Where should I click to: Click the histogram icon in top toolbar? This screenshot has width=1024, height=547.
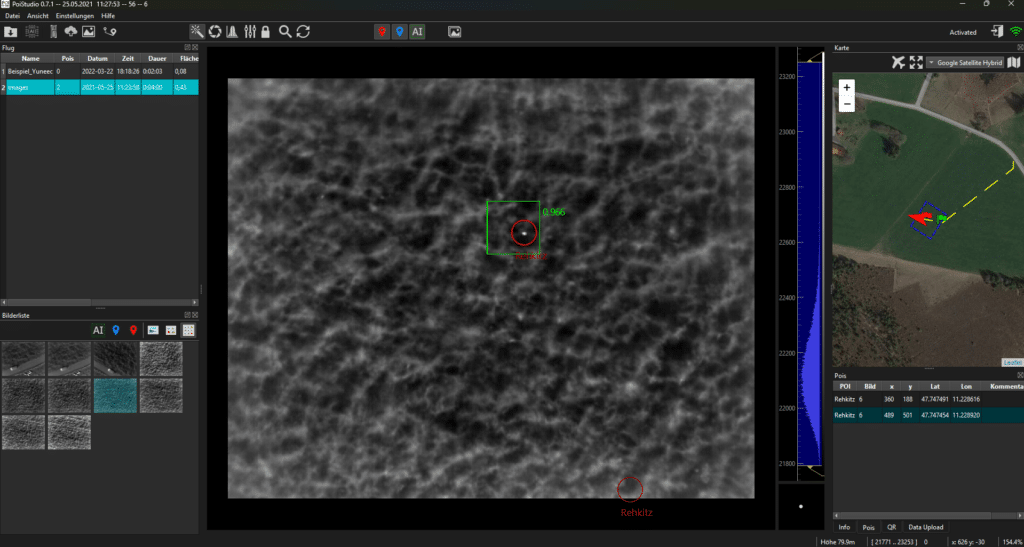232,32
